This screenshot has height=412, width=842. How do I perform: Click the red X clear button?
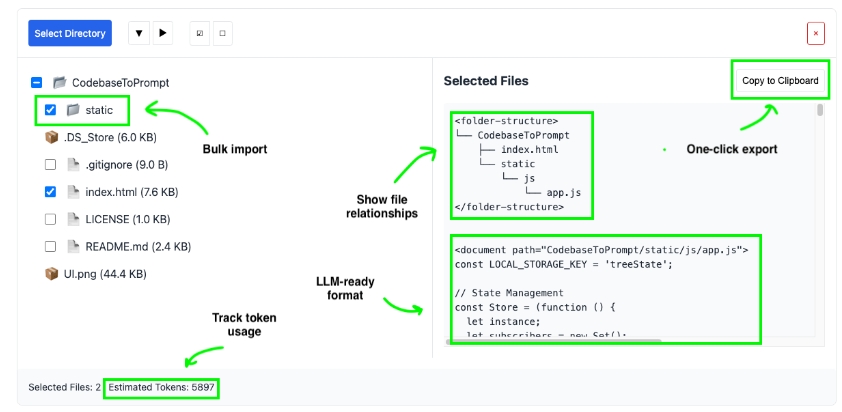click(x=815, y=33)
